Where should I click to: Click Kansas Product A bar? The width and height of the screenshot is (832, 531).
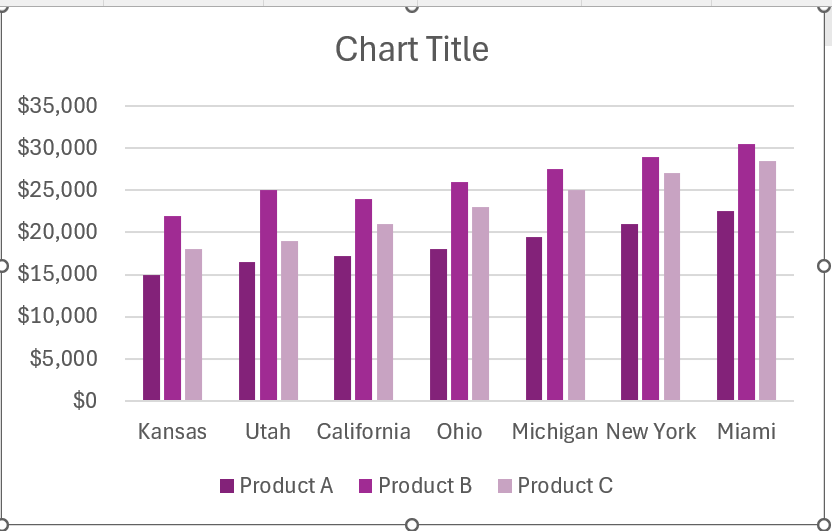pyautogui.click(x=151, y=338)
